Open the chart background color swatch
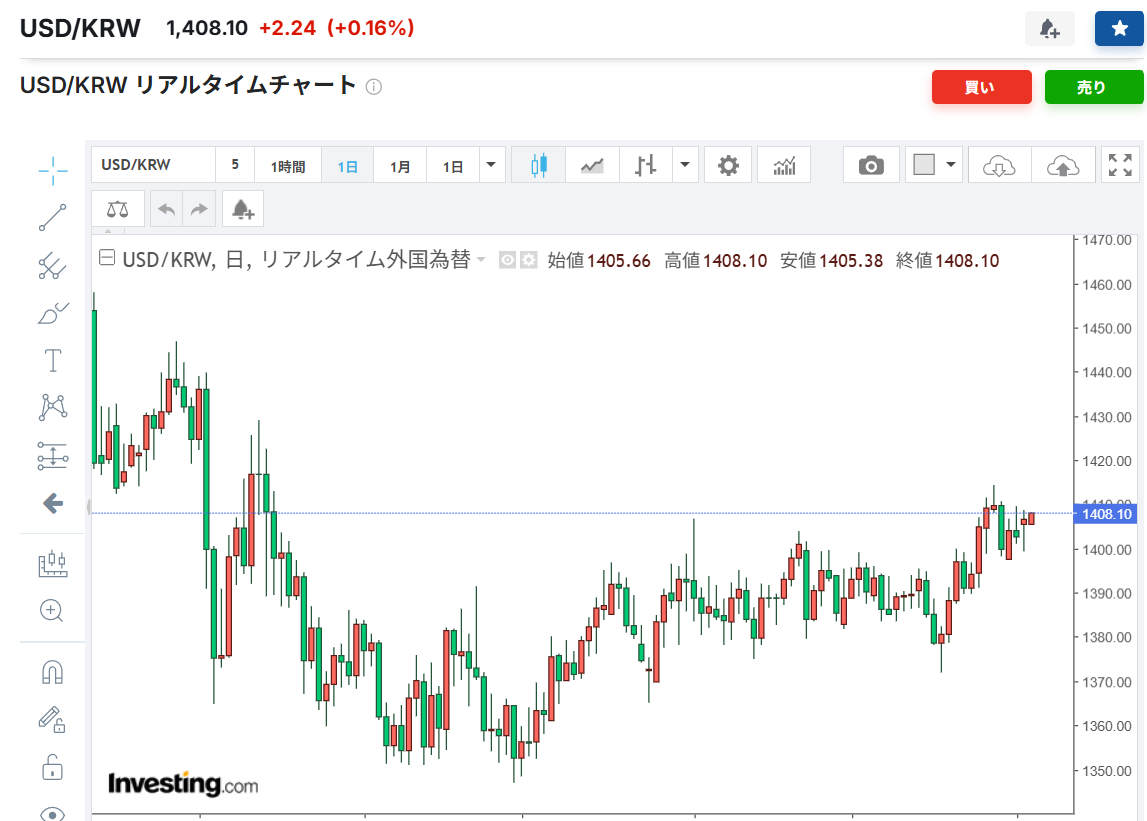Image resolution: width=1147 pixels, height=821 pixels. tap(924, 165)
